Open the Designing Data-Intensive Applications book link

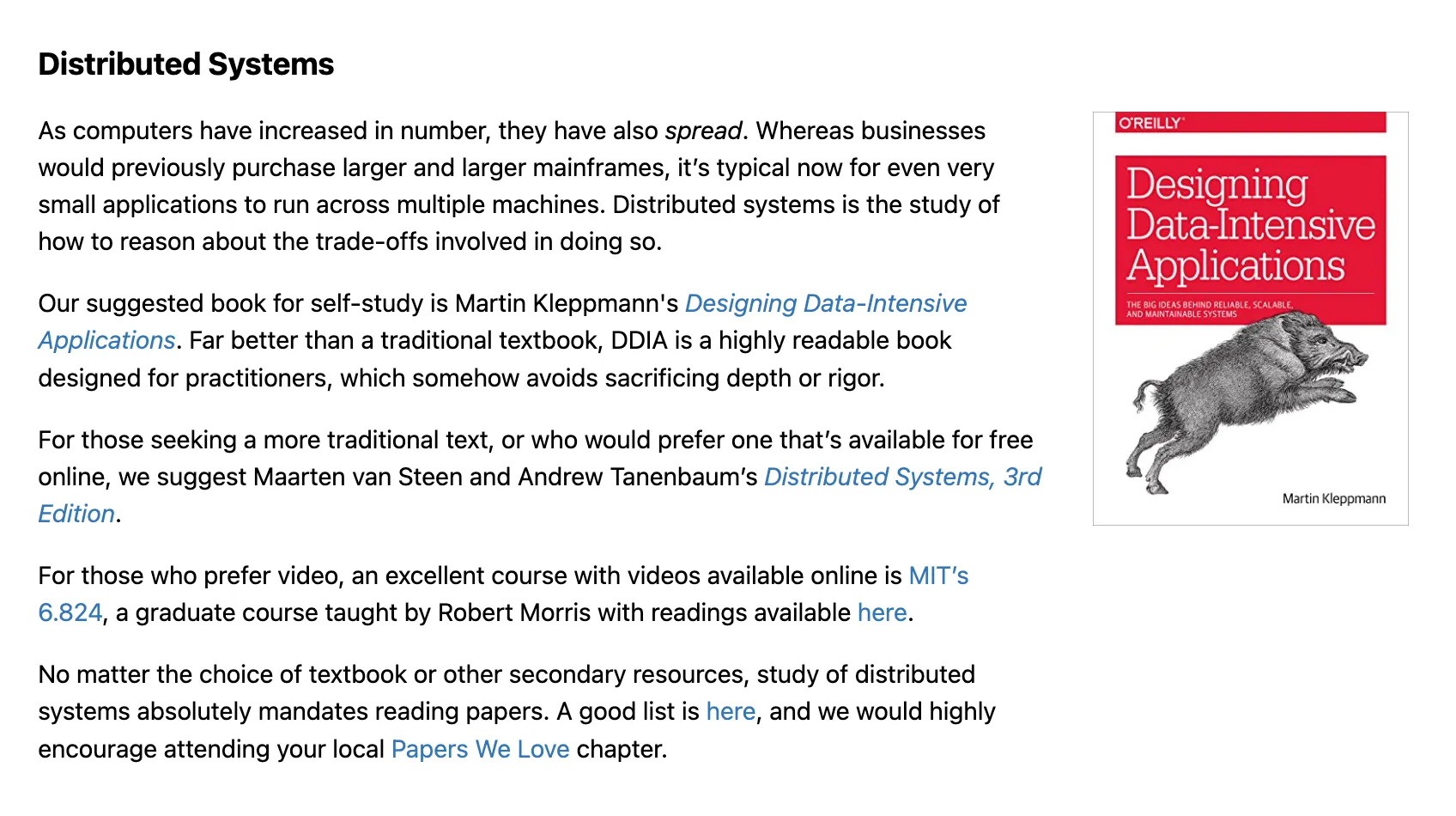[x=825, y=304]
